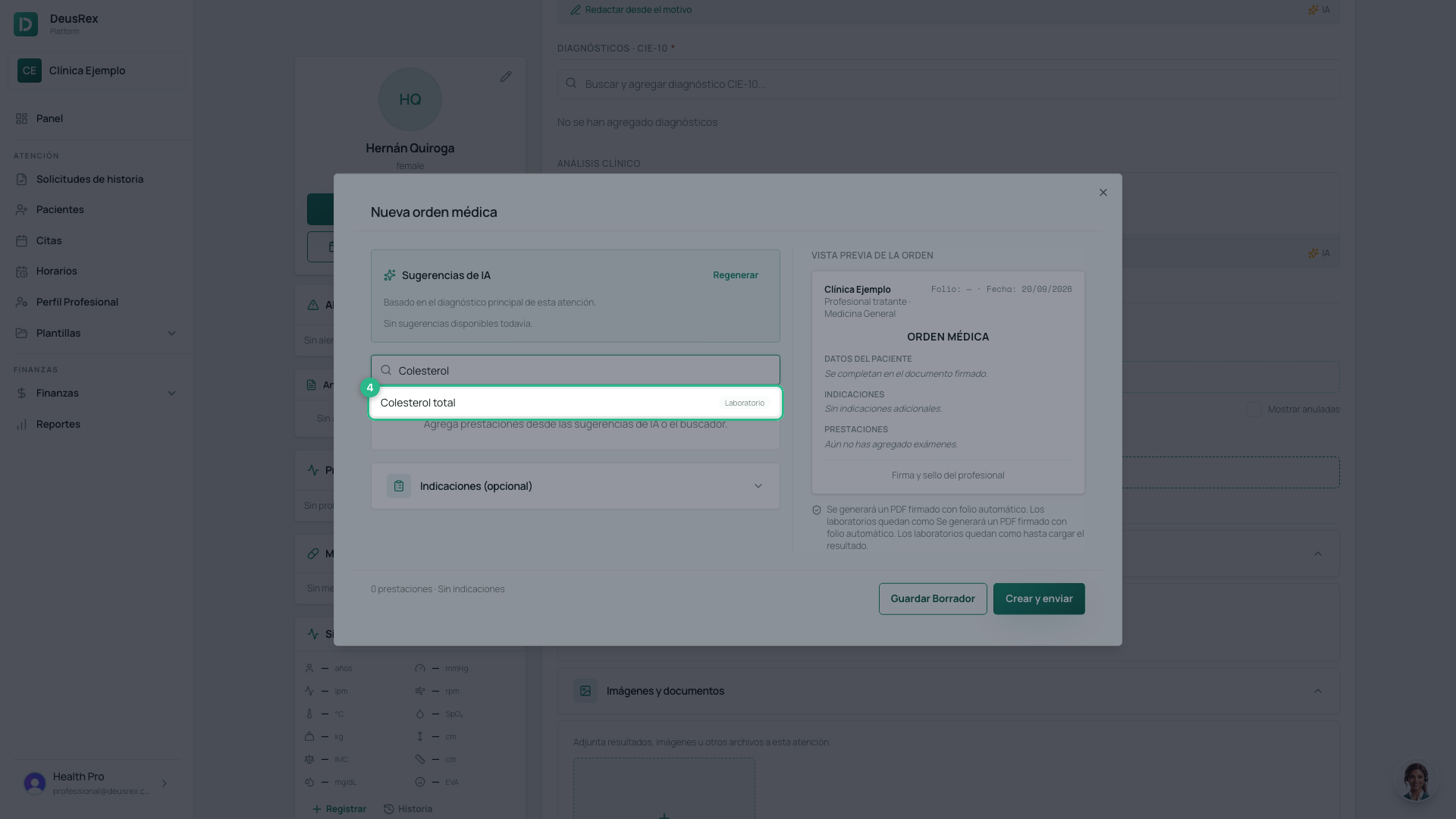Click the Sugerencias de IA sparkle icon

(x=390, y=275)
